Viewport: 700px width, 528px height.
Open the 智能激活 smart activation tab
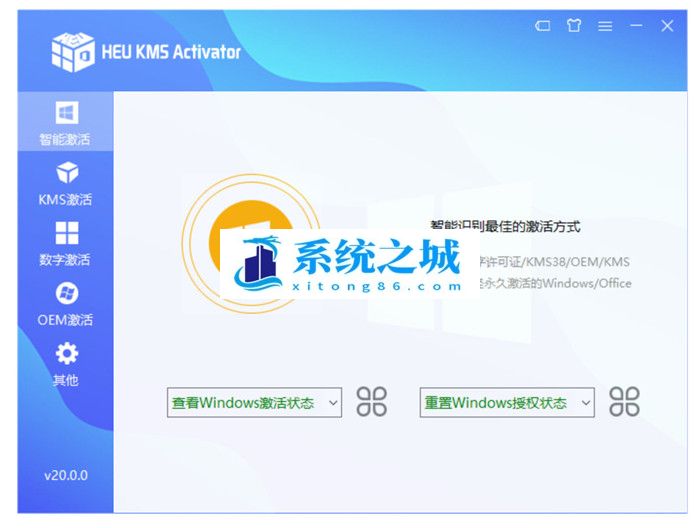[66, 122]
